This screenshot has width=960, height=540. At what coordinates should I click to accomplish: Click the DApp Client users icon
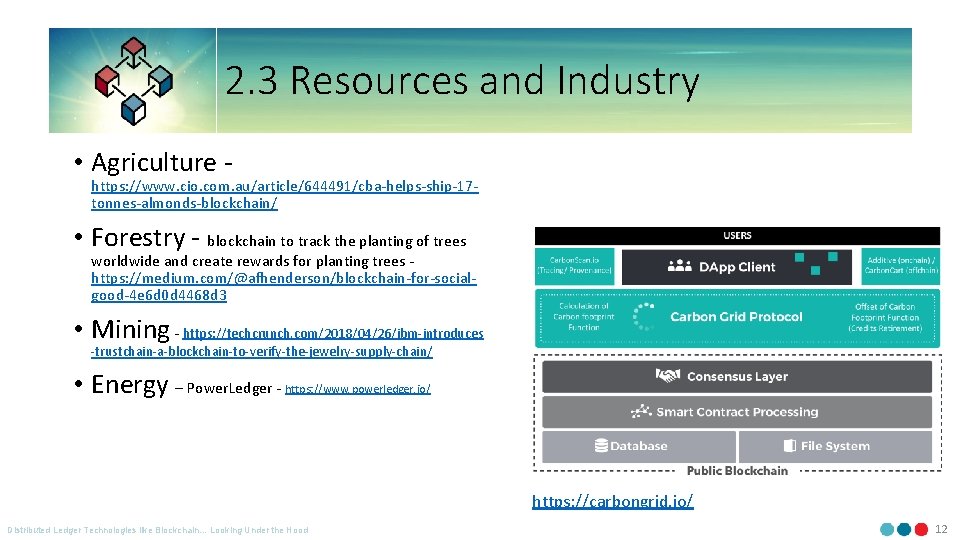coord(680,266)
